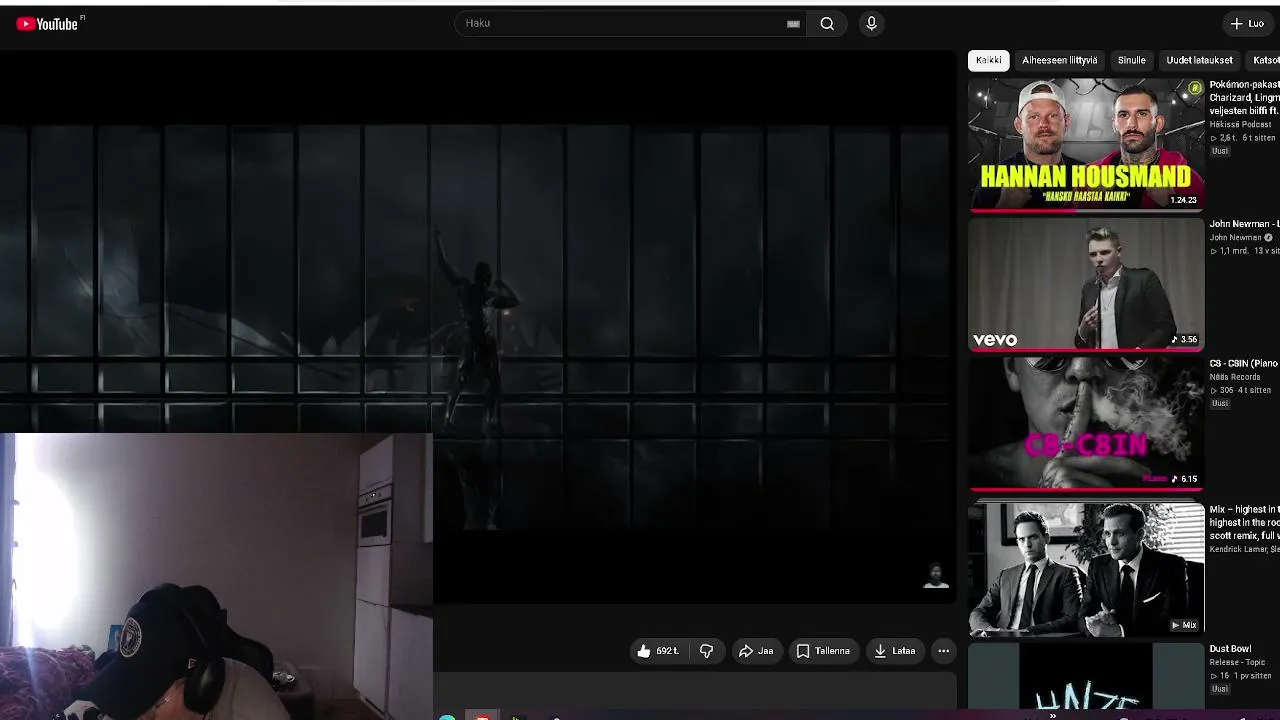Viewport: 1280px width, 720px height.
Task: Click the channel watermark in video corner
Action: tap(935, 576)
